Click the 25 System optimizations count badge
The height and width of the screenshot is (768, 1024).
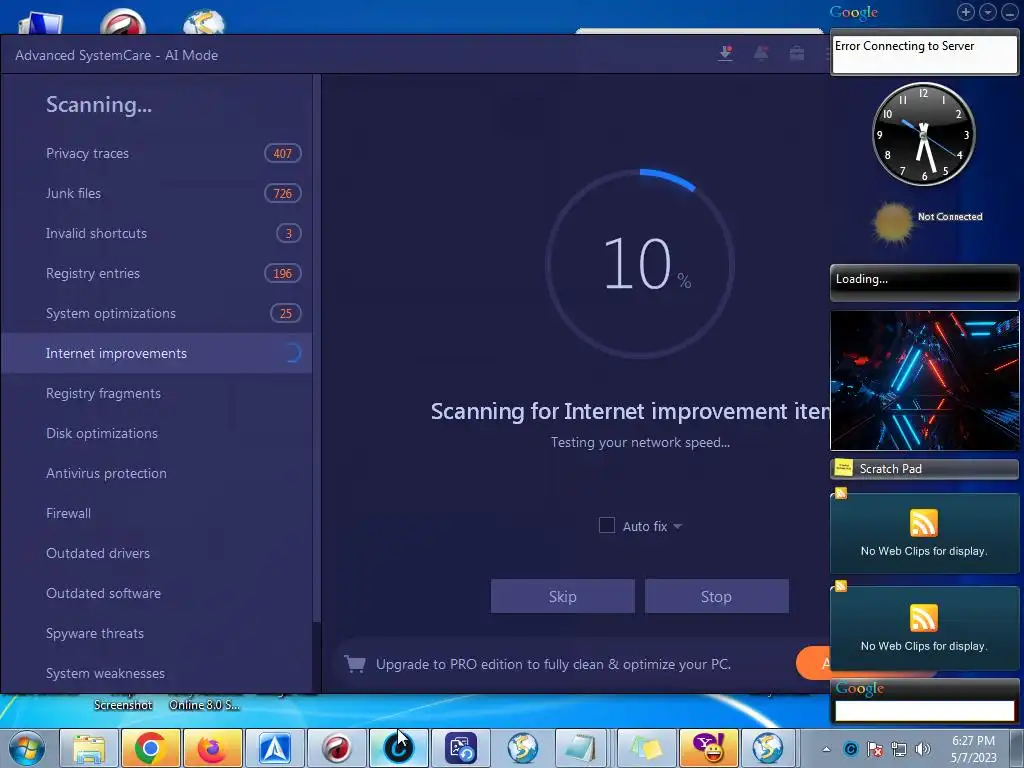pos(285,313)
